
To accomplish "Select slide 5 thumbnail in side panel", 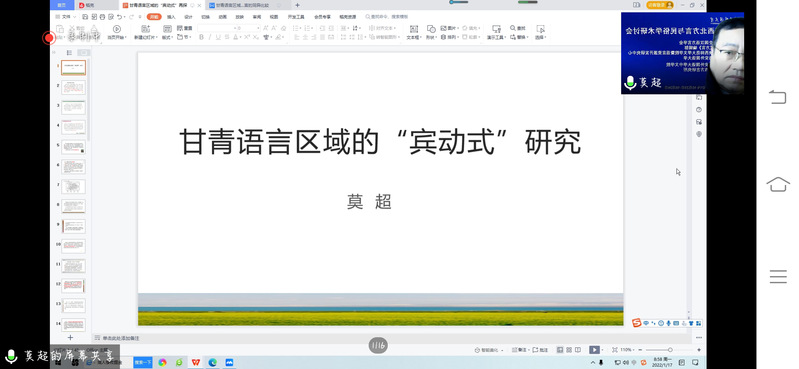I will click(x=73, y=147).
